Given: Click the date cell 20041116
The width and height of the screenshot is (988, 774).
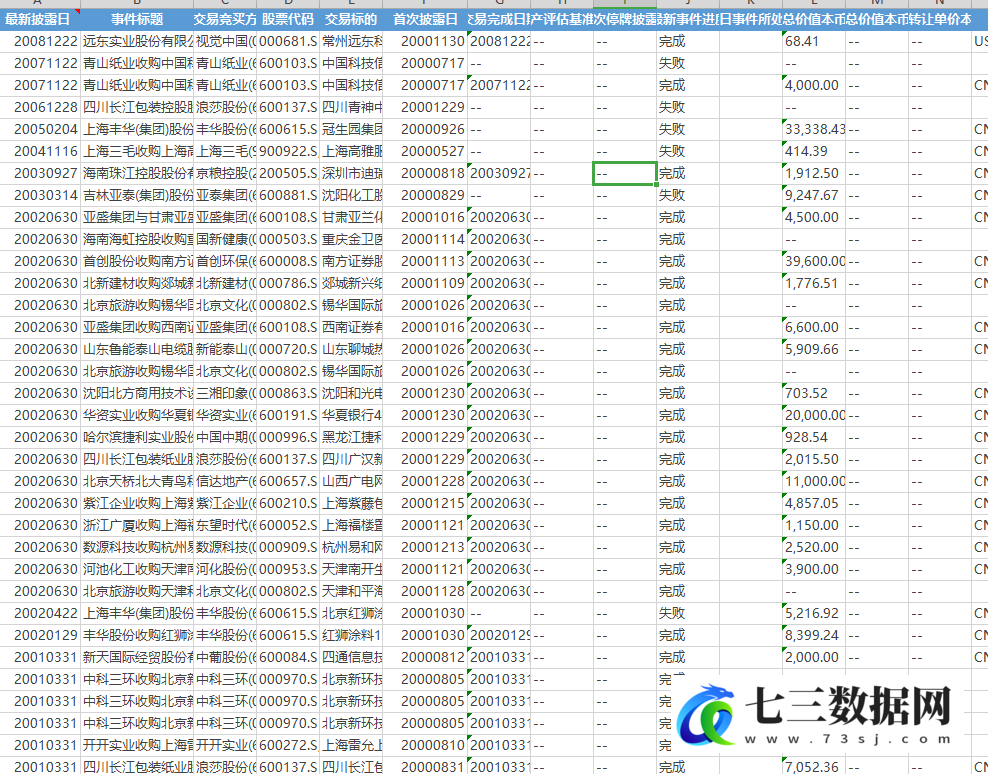Looking at the screenshot, I should pyautogui.click(x=40, y=151).
